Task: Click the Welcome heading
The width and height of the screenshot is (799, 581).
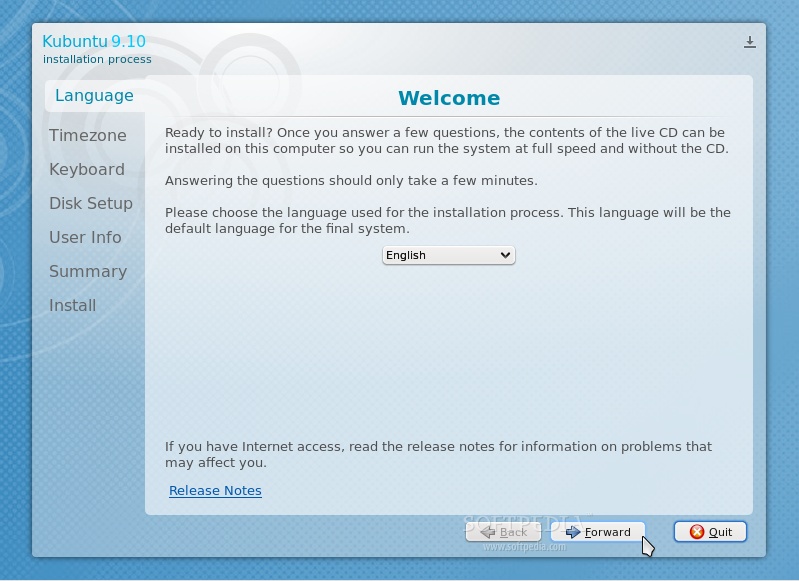Action: (449, 98)
